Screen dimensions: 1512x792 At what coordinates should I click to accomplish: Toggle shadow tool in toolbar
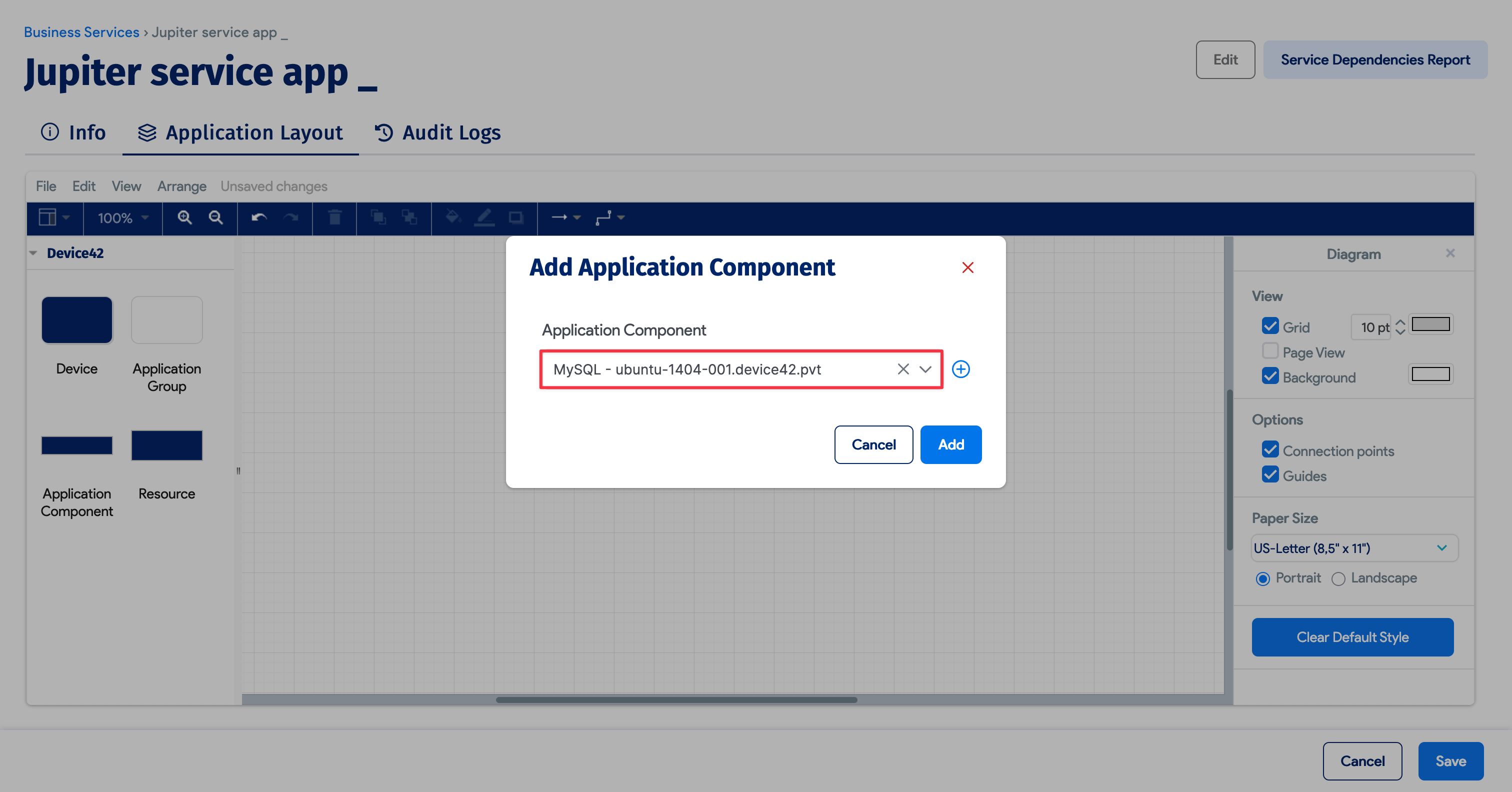coord(516,218)
